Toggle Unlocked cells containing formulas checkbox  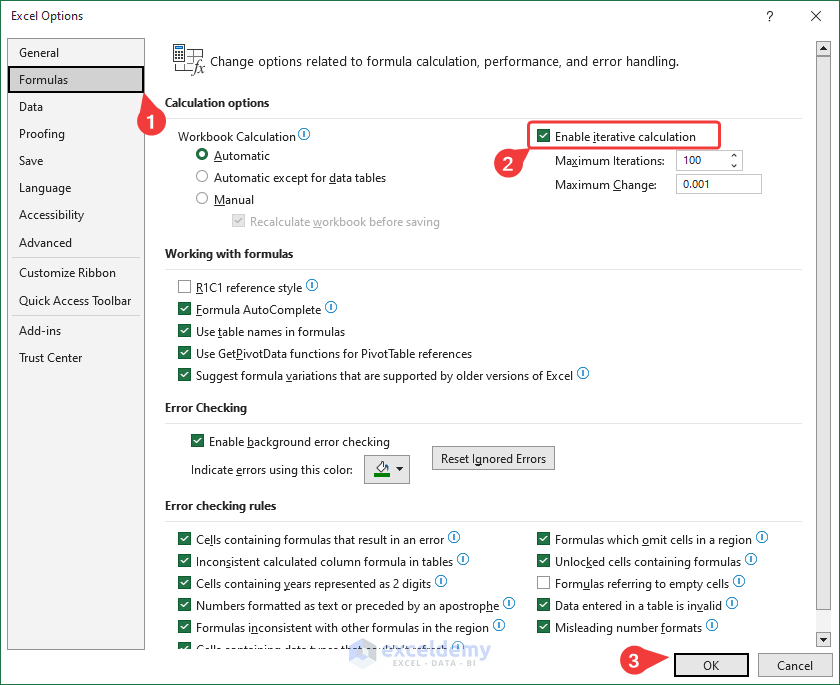click(543, 561)
